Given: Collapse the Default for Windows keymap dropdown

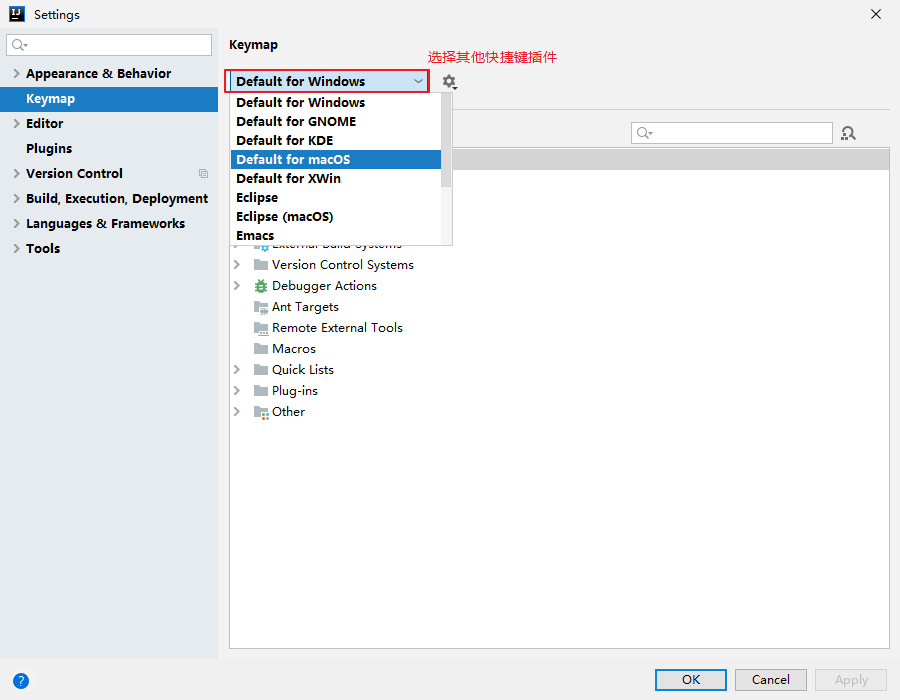Looking at the screenshot, I should pyautogui.click(x=418, y=82).
